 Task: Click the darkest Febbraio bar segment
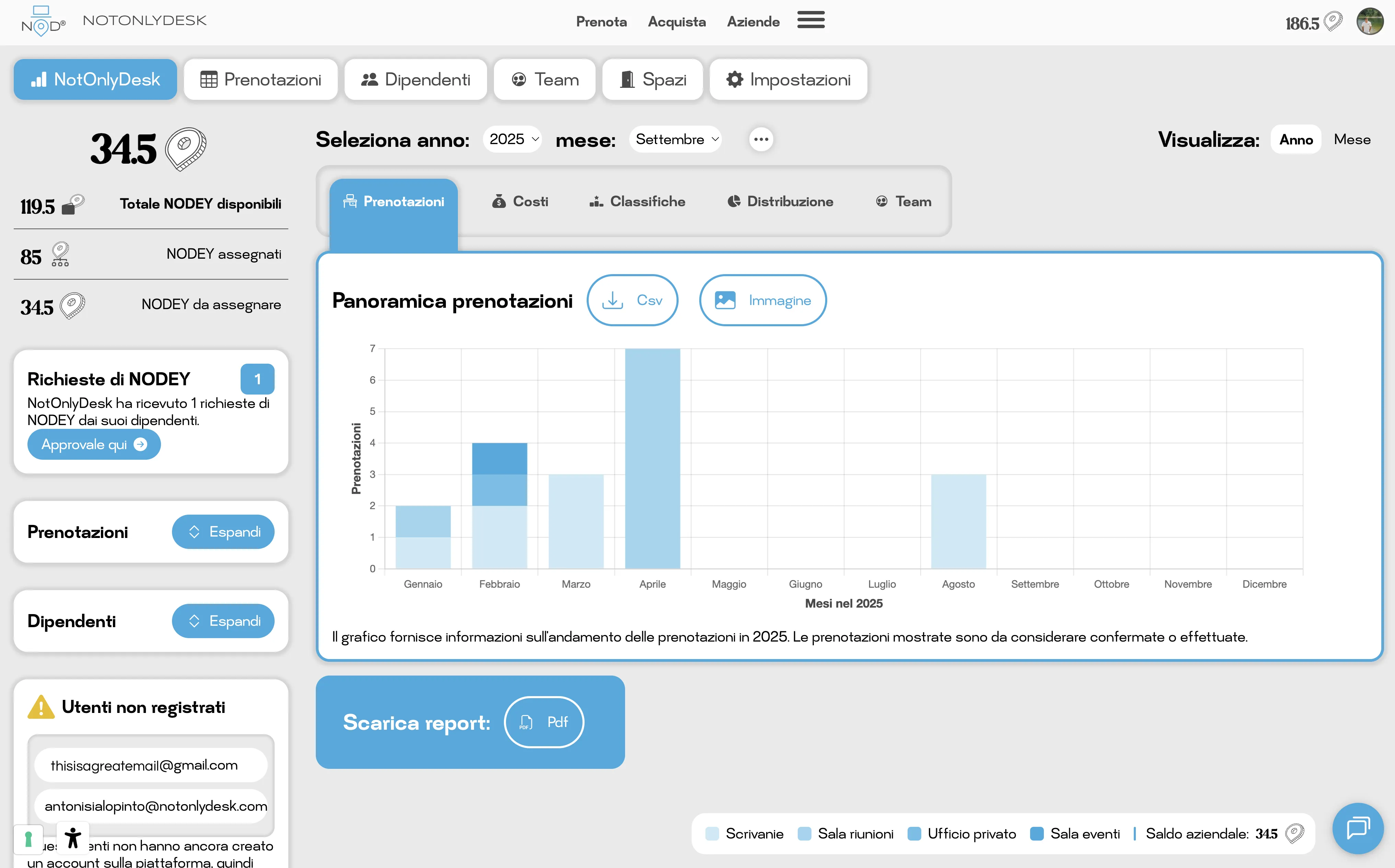click(x=499, y=458)
